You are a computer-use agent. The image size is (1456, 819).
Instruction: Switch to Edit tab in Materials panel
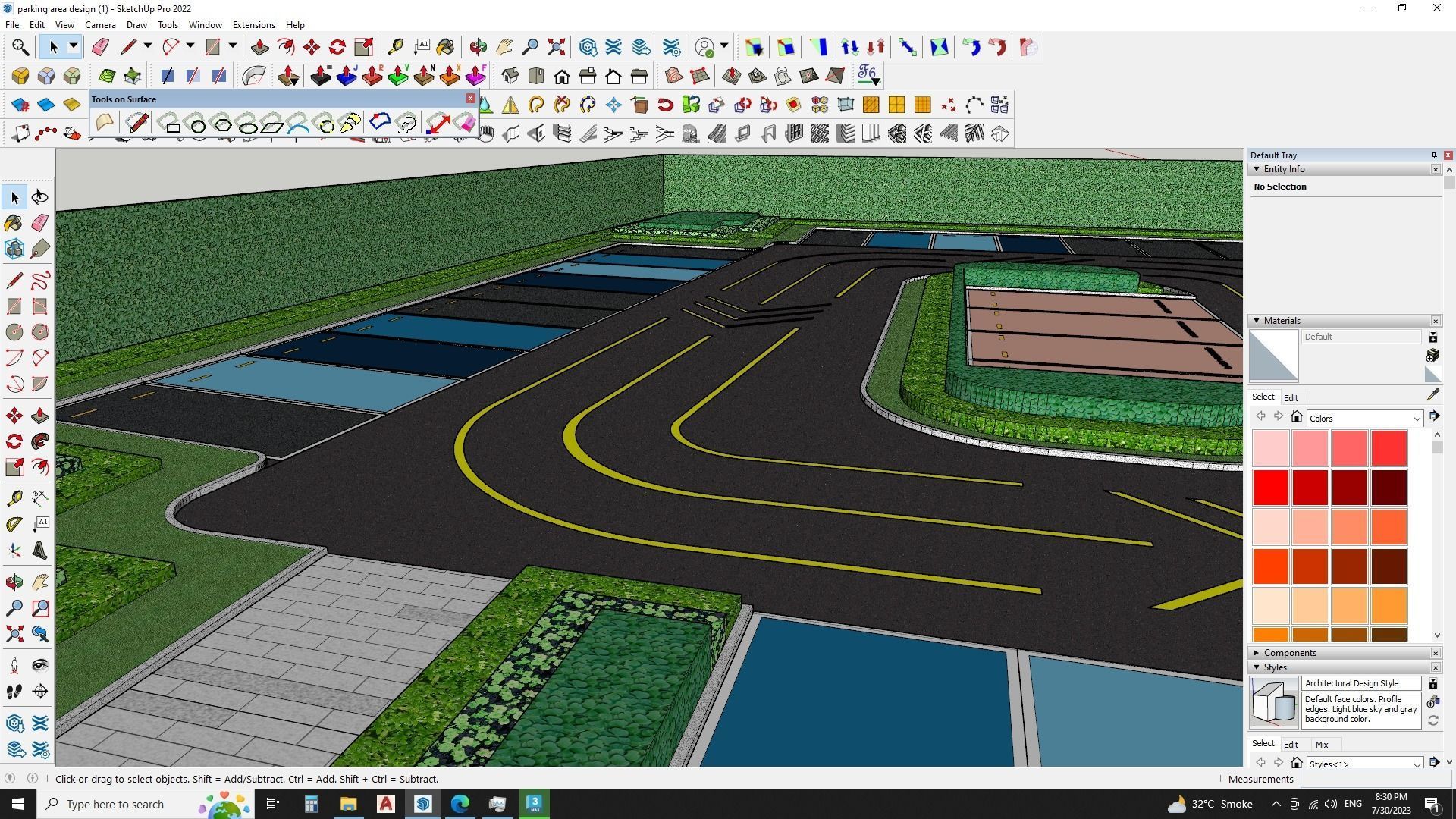pos(1291,398)
